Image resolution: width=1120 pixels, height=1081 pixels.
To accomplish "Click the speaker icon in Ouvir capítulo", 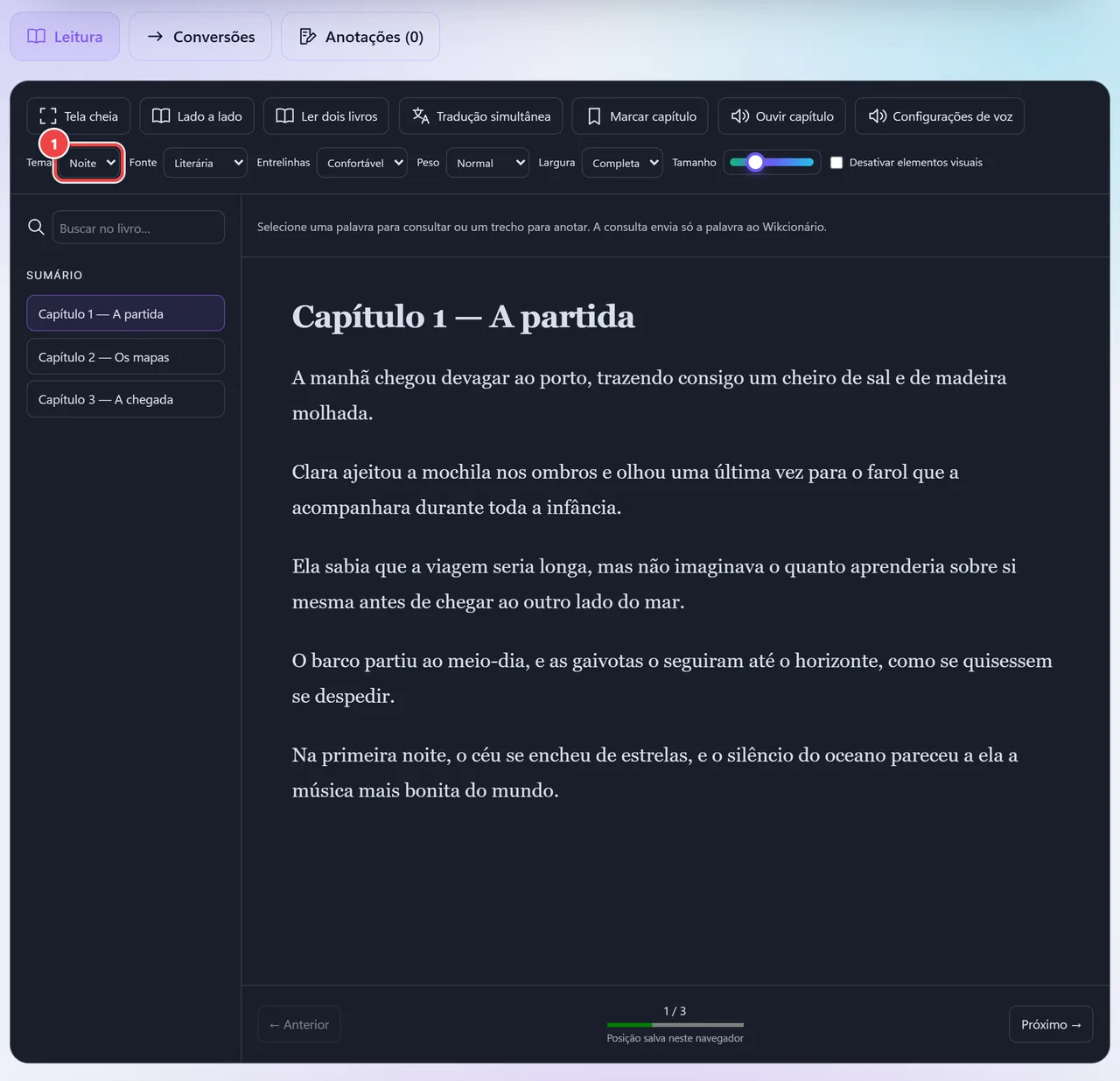I will (740, 116).
